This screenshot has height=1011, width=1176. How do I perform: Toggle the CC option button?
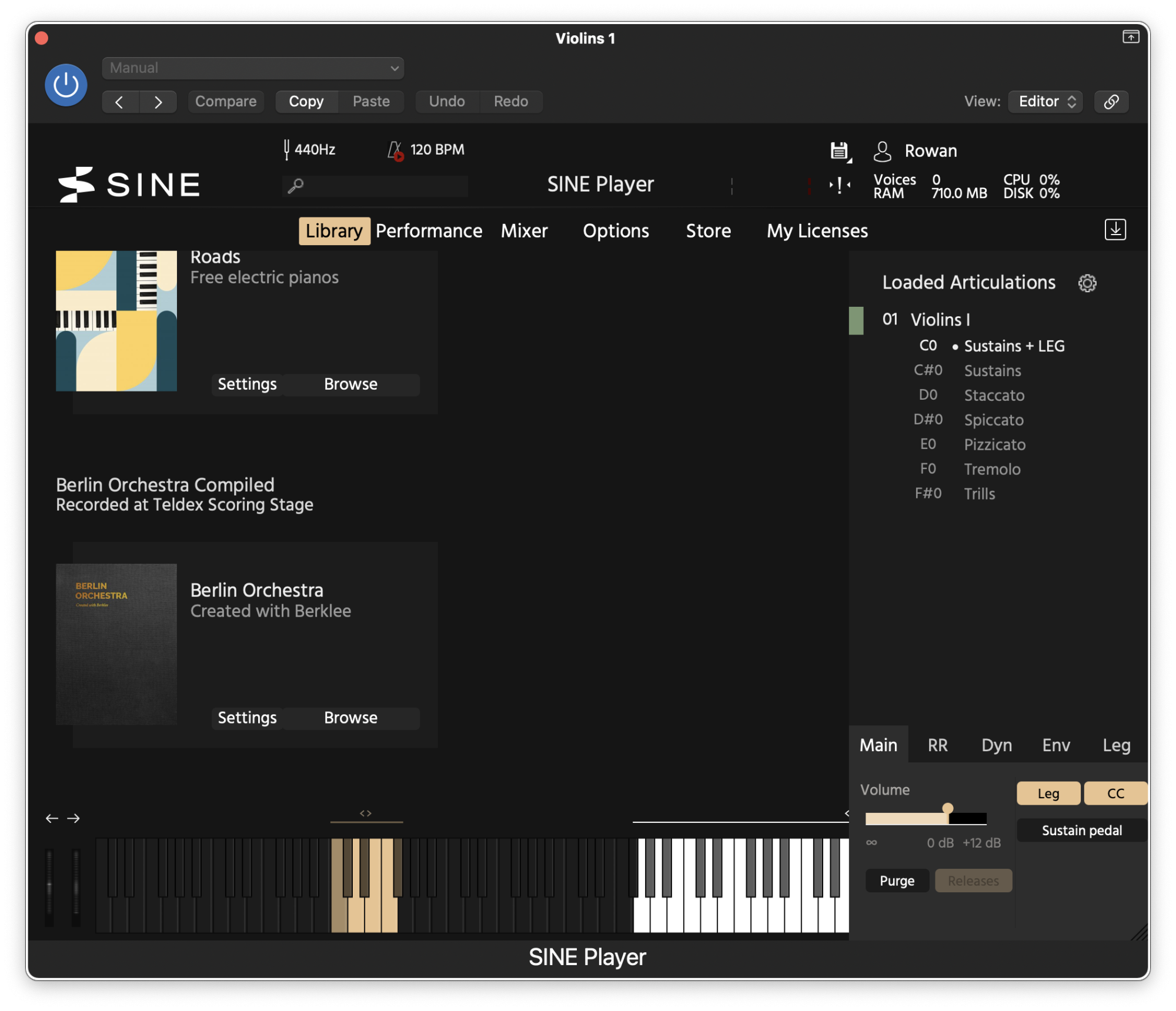tap(1115, 794)
